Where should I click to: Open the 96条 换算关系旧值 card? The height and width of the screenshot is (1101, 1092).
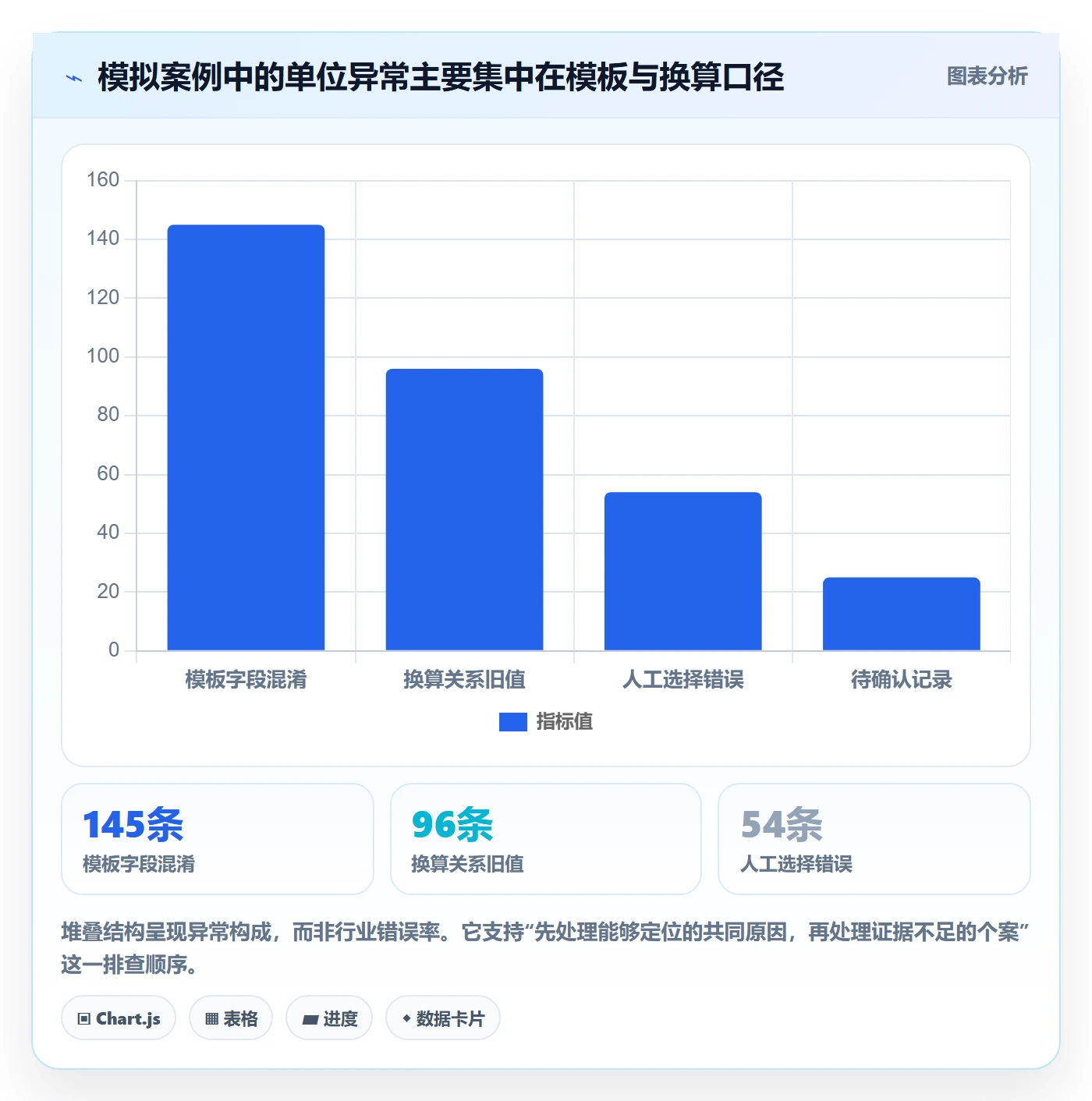546,839
